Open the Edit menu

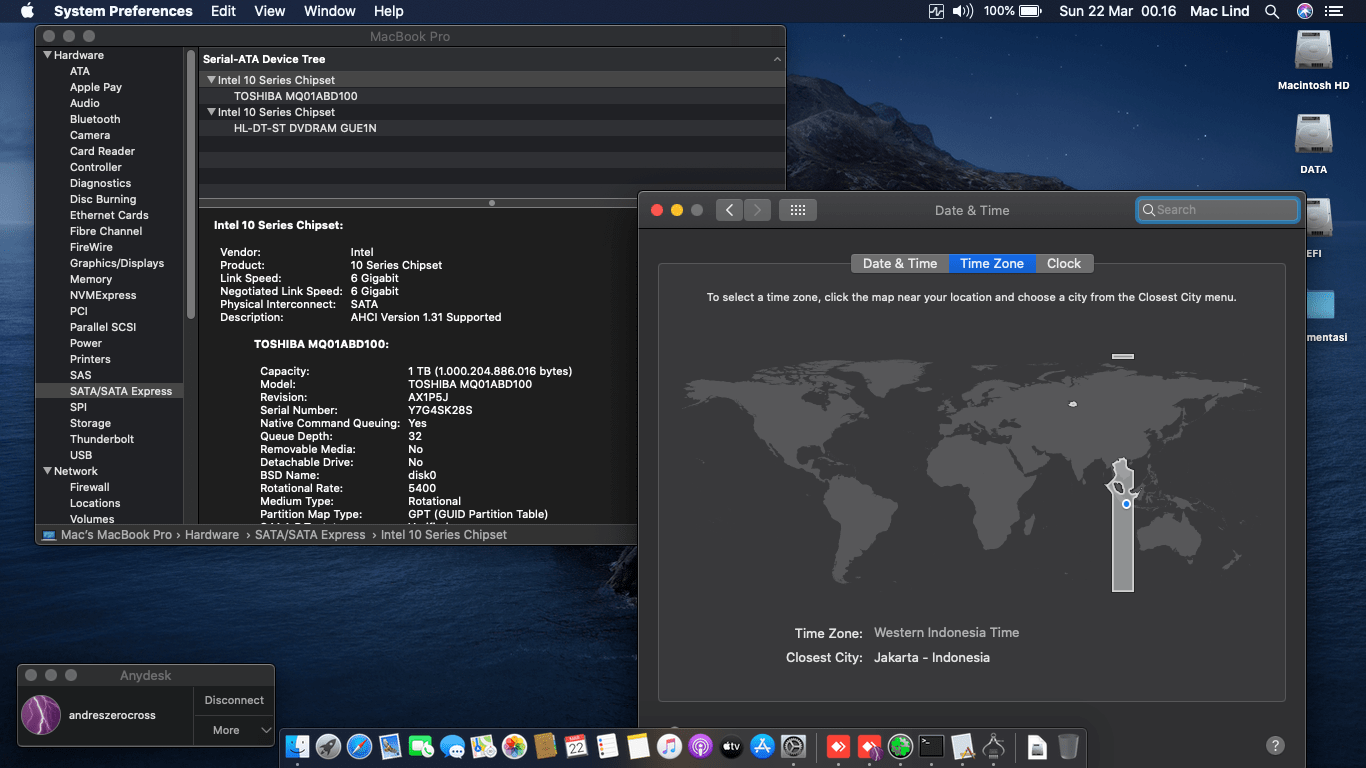point(223,11)
